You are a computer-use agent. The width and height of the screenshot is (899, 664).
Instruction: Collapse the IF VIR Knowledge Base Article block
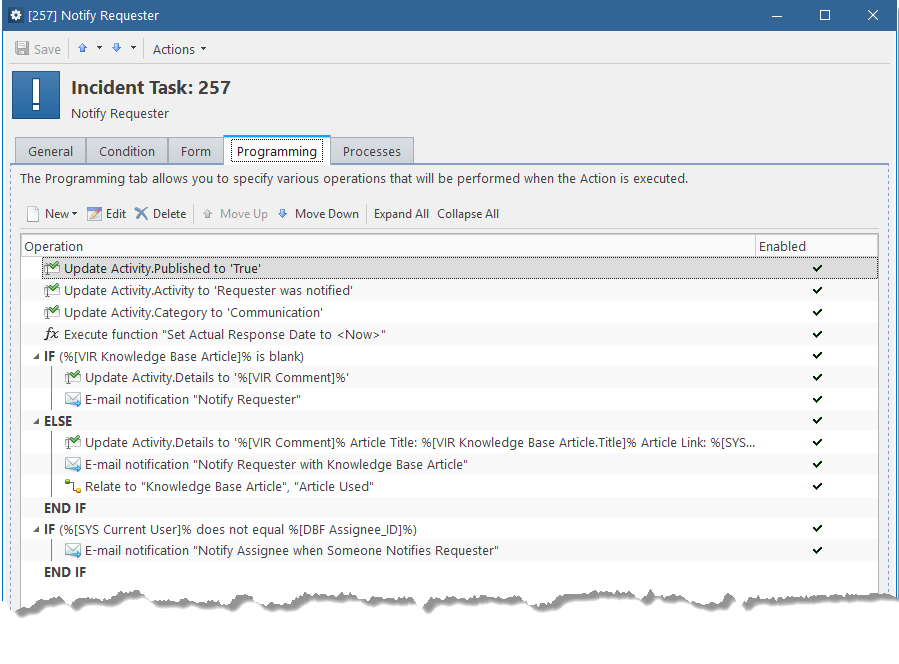click(36, 357)
